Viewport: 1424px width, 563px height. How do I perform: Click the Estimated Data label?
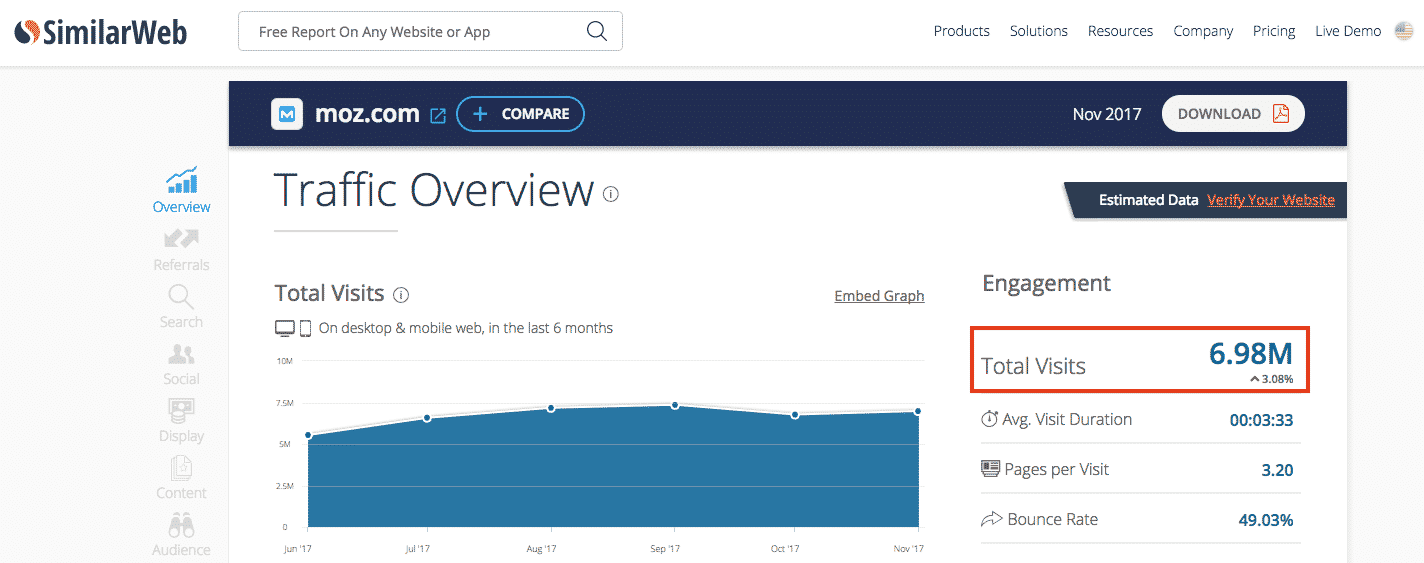click(1148, 200)
